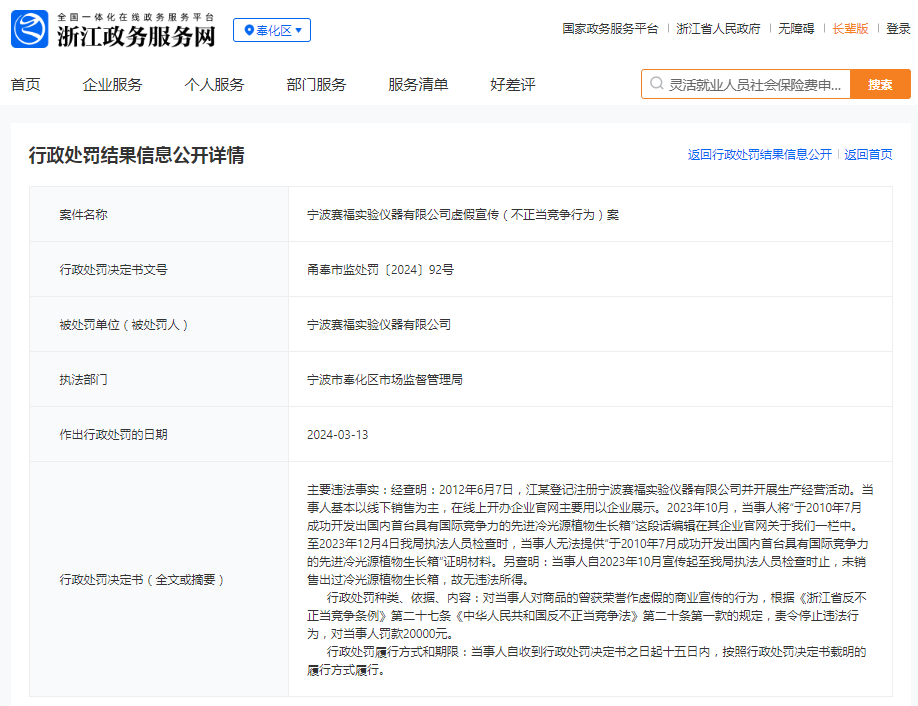
Task: Click the 返回首页 link
Action: click(868, 155)
